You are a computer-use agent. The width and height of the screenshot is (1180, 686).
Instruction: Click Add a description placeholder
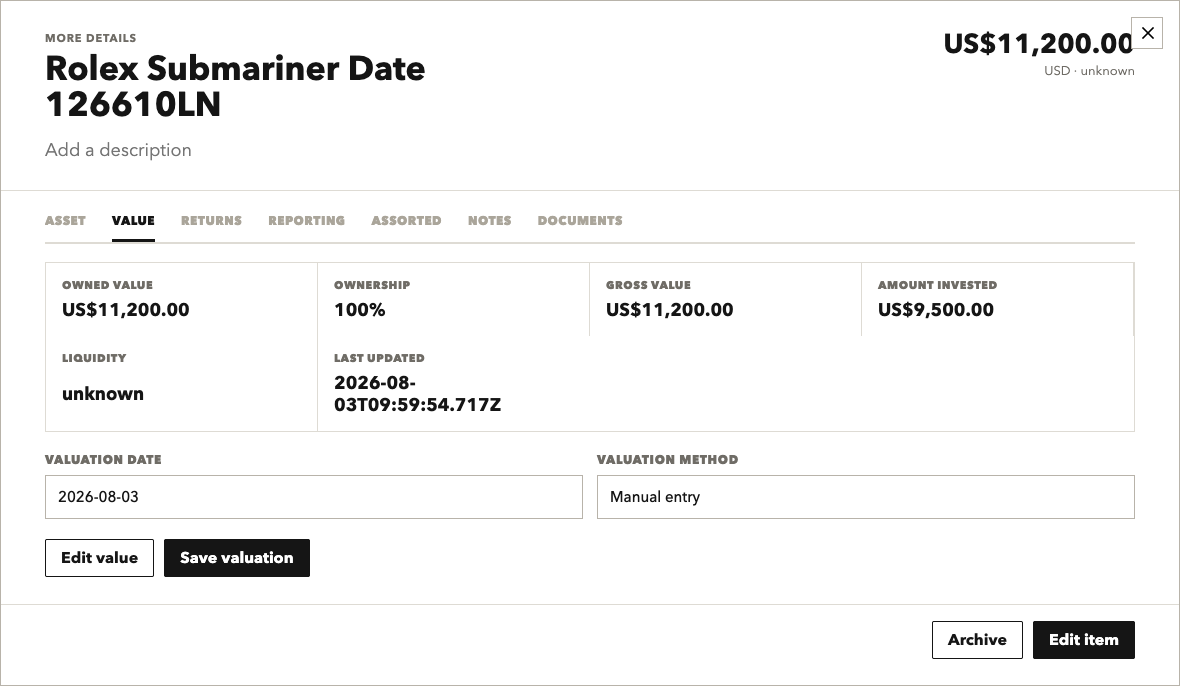[118, 150]
